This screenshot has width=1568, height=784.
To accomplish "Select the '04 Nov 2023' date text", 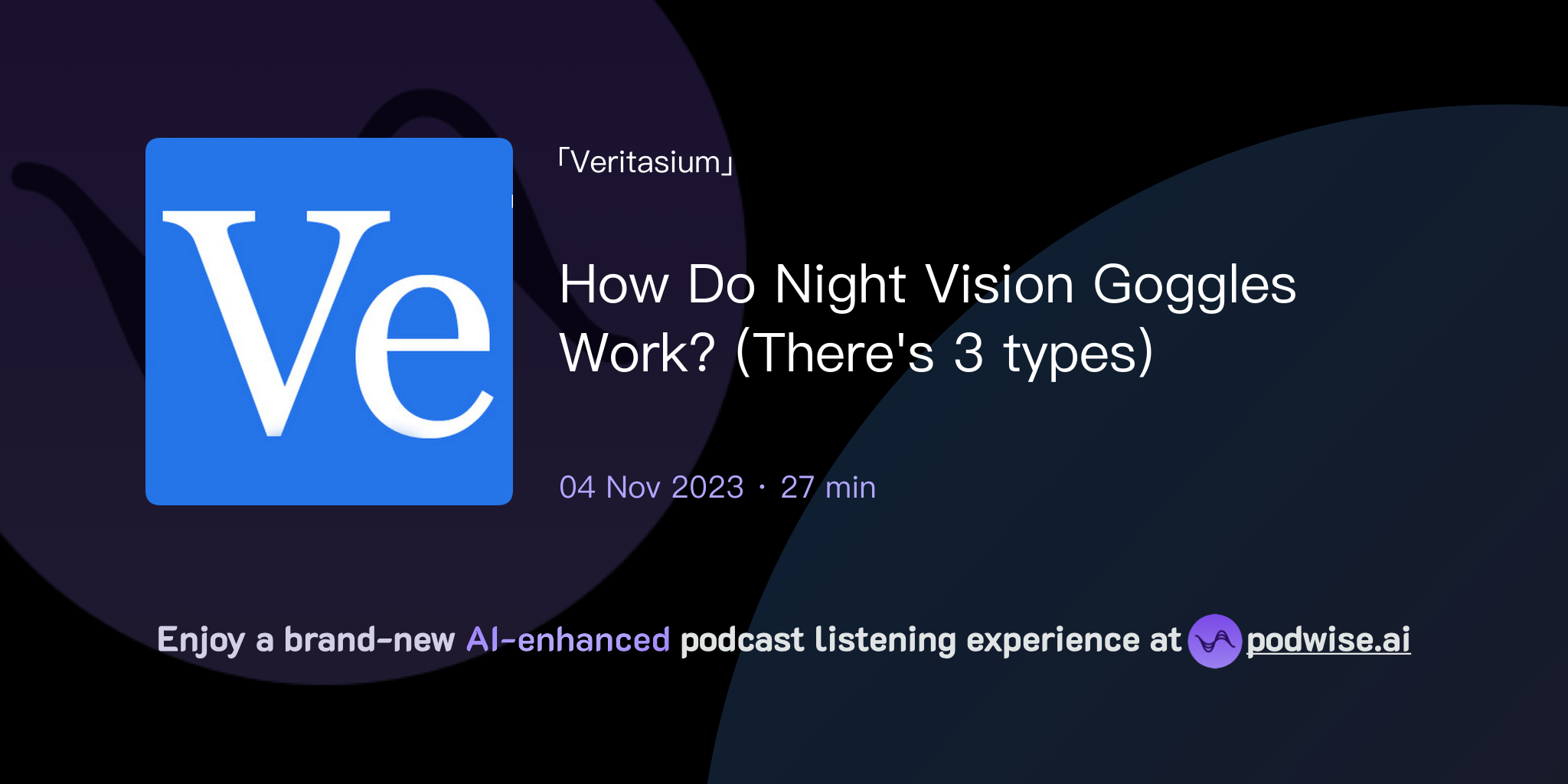I will pos(651,487).
